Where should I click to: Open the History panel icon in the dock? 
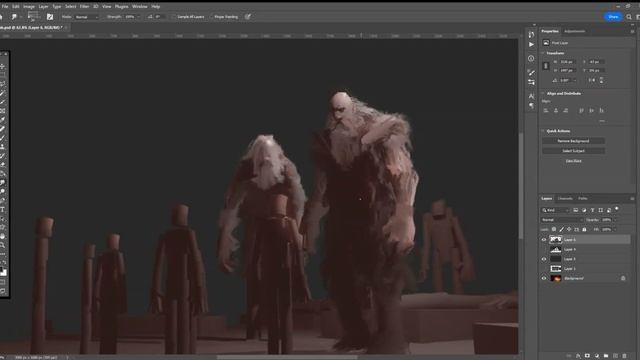tap(531, 35)
